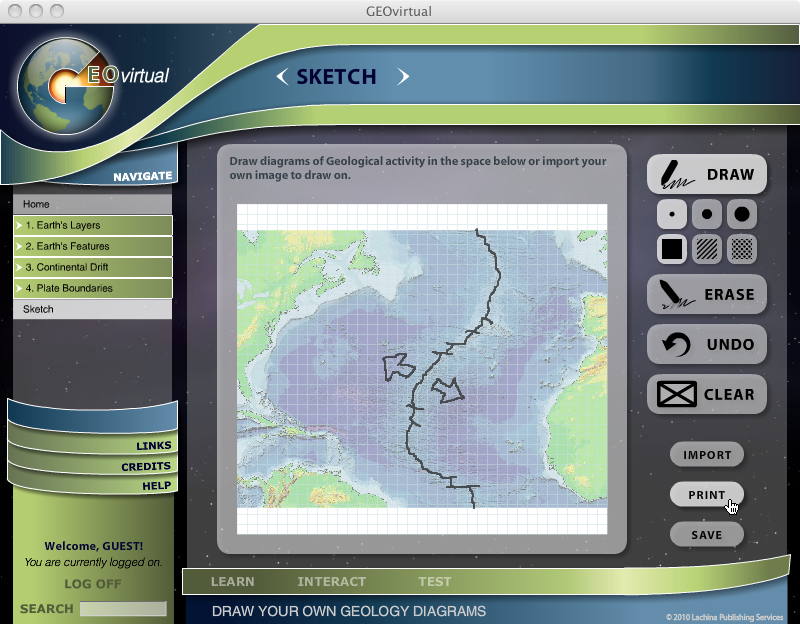Image resolution: width=800 pixels, height=624 pixels.
Task: Expand the 2. Earth's Features section
Action: (x=92, y=246)
